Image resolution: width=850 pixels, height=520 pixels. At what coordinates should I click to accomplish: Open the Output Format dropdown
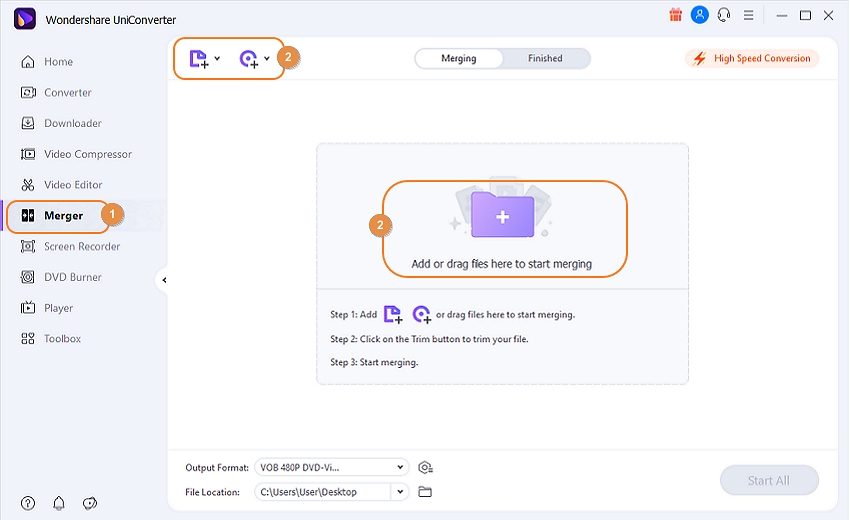[332, 467]
